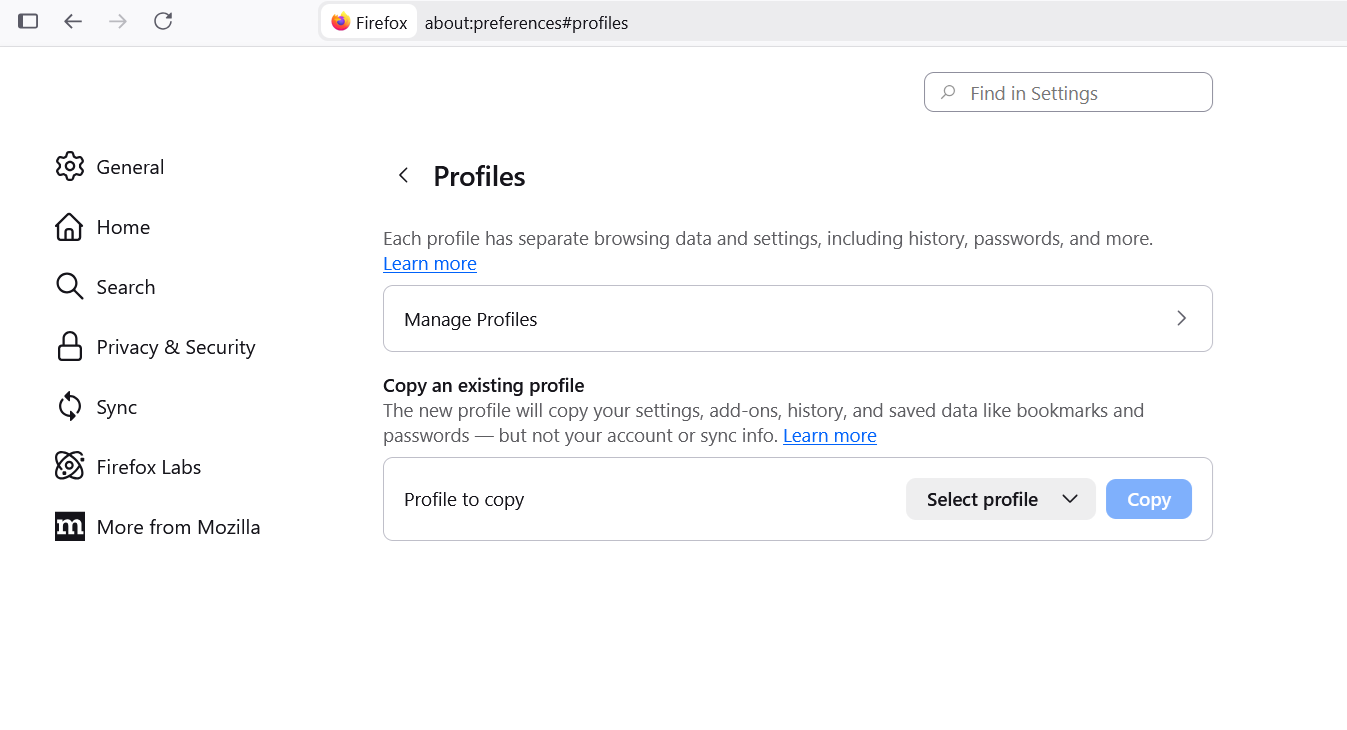Click the disabled forward navigation arrow
The height and width of the screenshot is (730, 1347).
coord(118,21)
